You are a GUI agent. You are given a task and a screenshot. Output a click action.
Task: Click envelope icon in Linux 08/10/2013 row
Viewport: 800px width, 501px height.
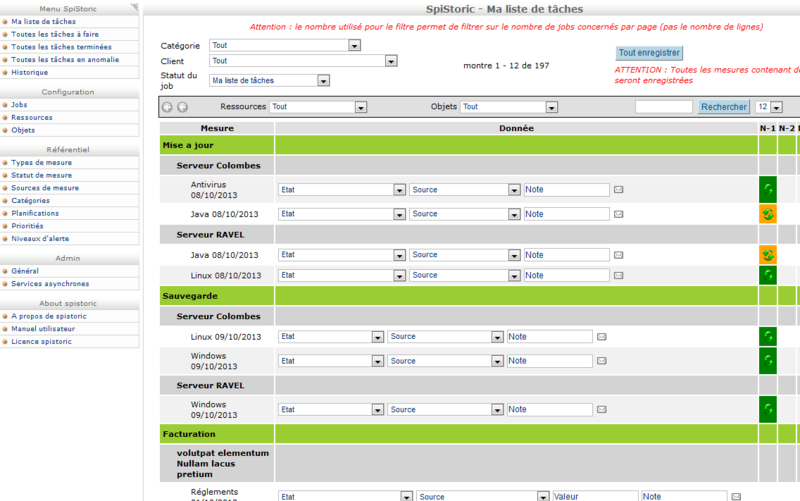[618, 275]
